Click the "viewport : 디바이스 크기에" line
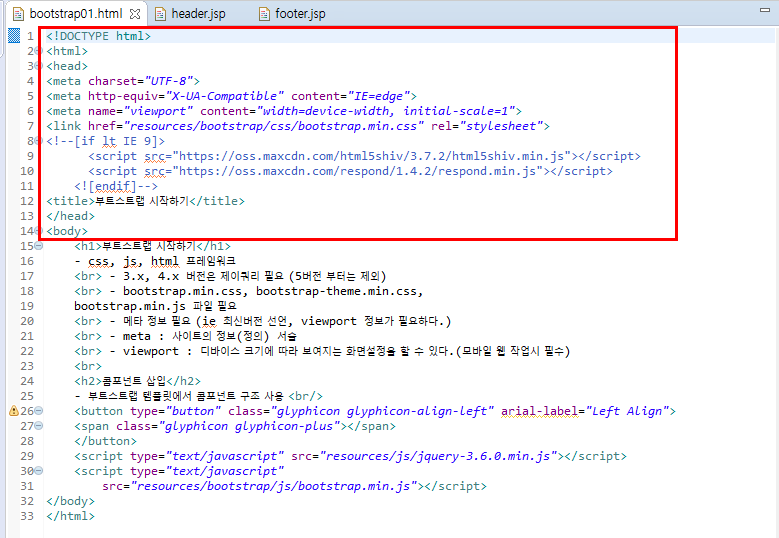Image resolution: width=779 pixels, height=538 pixels. pos(322,351)
